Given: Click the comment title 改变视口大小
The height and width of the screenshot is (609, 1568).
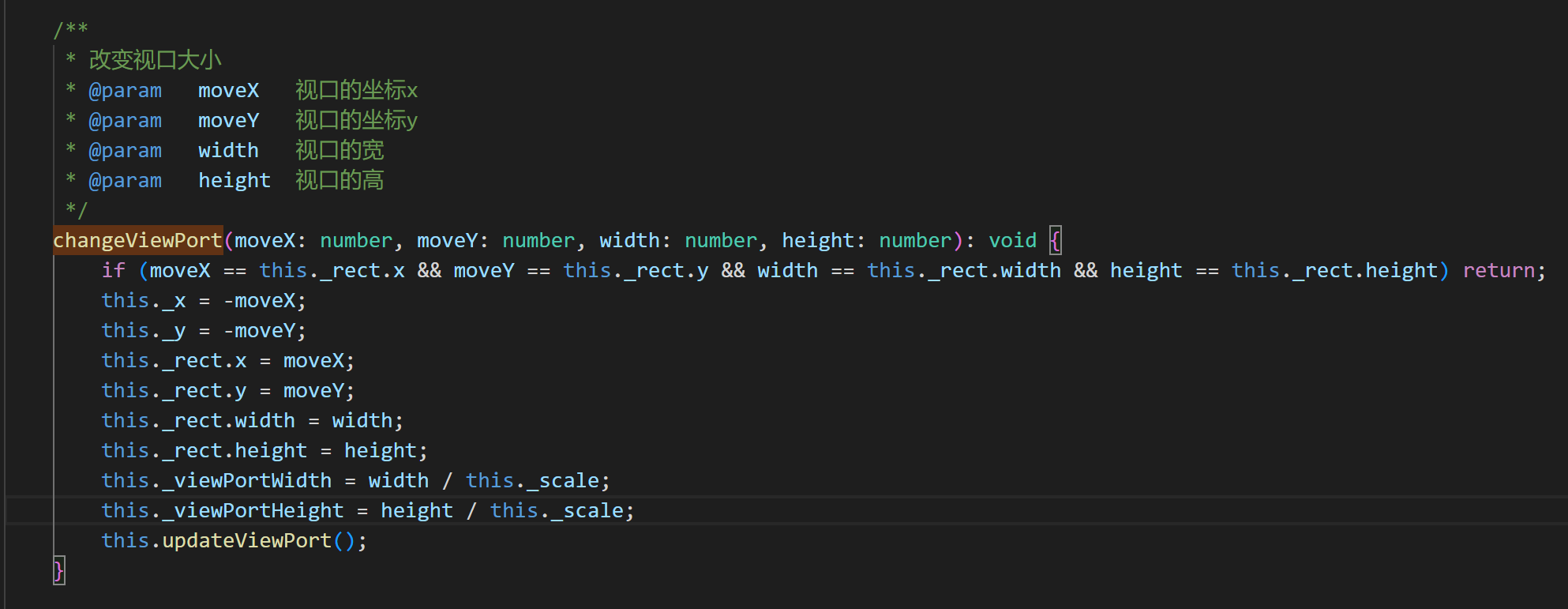Looking at the screenshot, I should point(155,60).
